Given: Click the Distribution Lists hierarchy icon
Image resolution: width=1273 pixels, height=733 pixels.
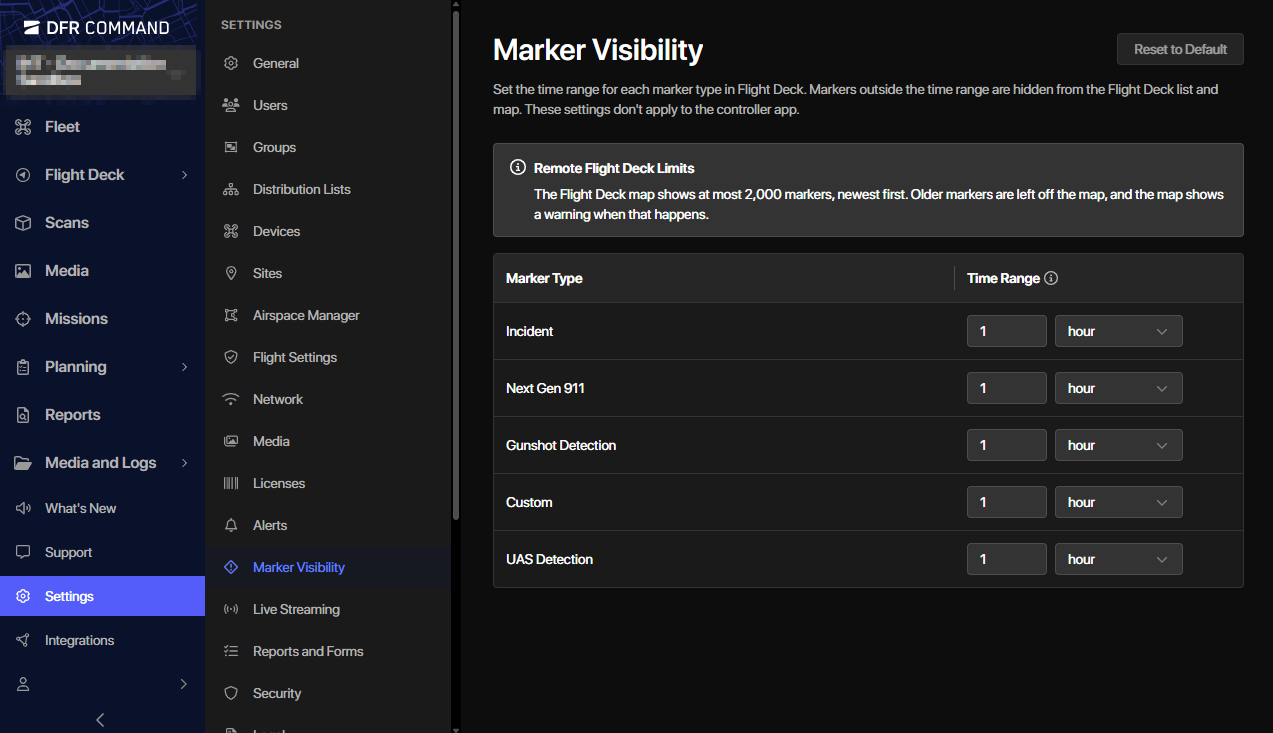Looking at the screenshot, I should [231, 189].
